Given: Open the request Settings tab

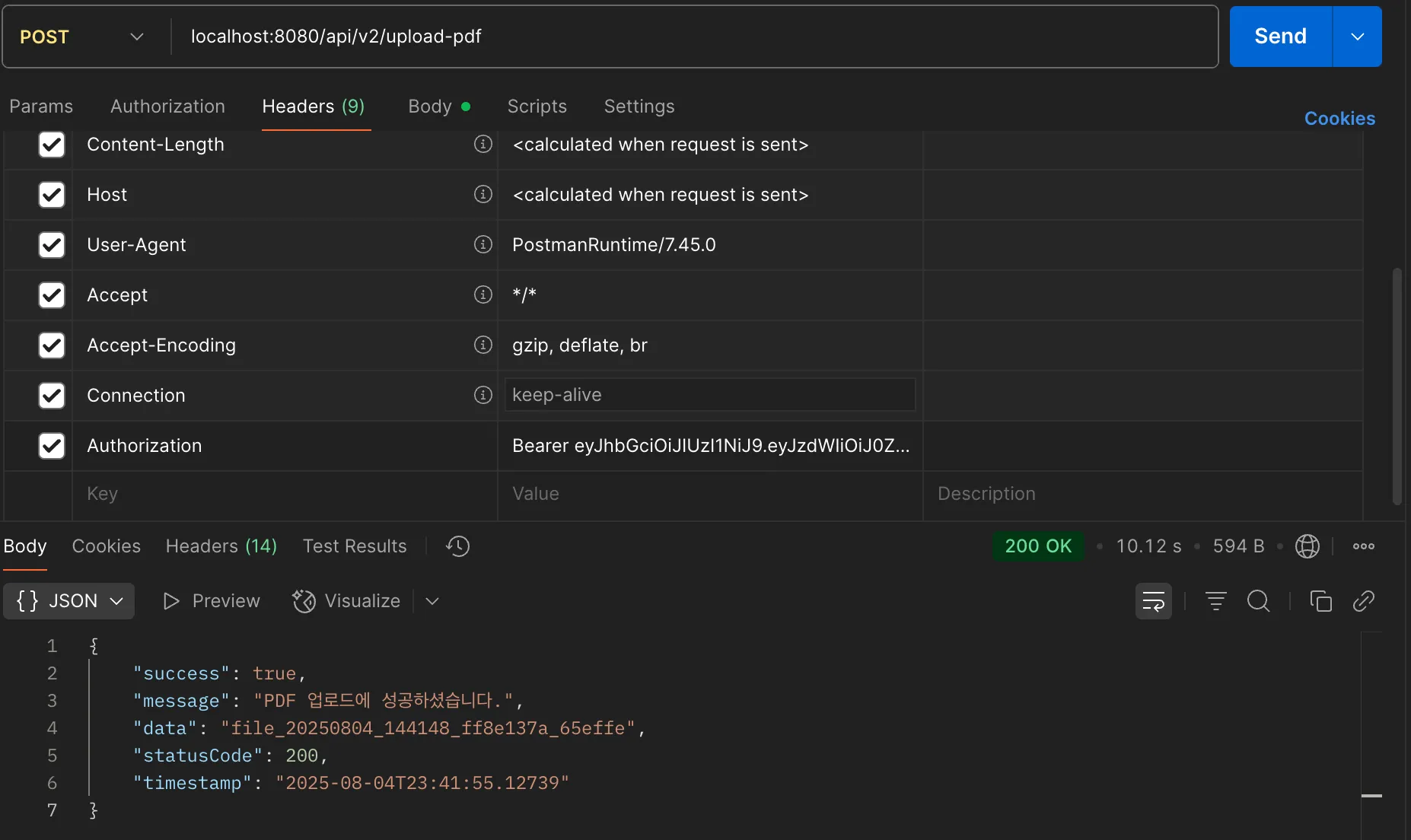Looking at the screenshot, I should tap(639, 107).
